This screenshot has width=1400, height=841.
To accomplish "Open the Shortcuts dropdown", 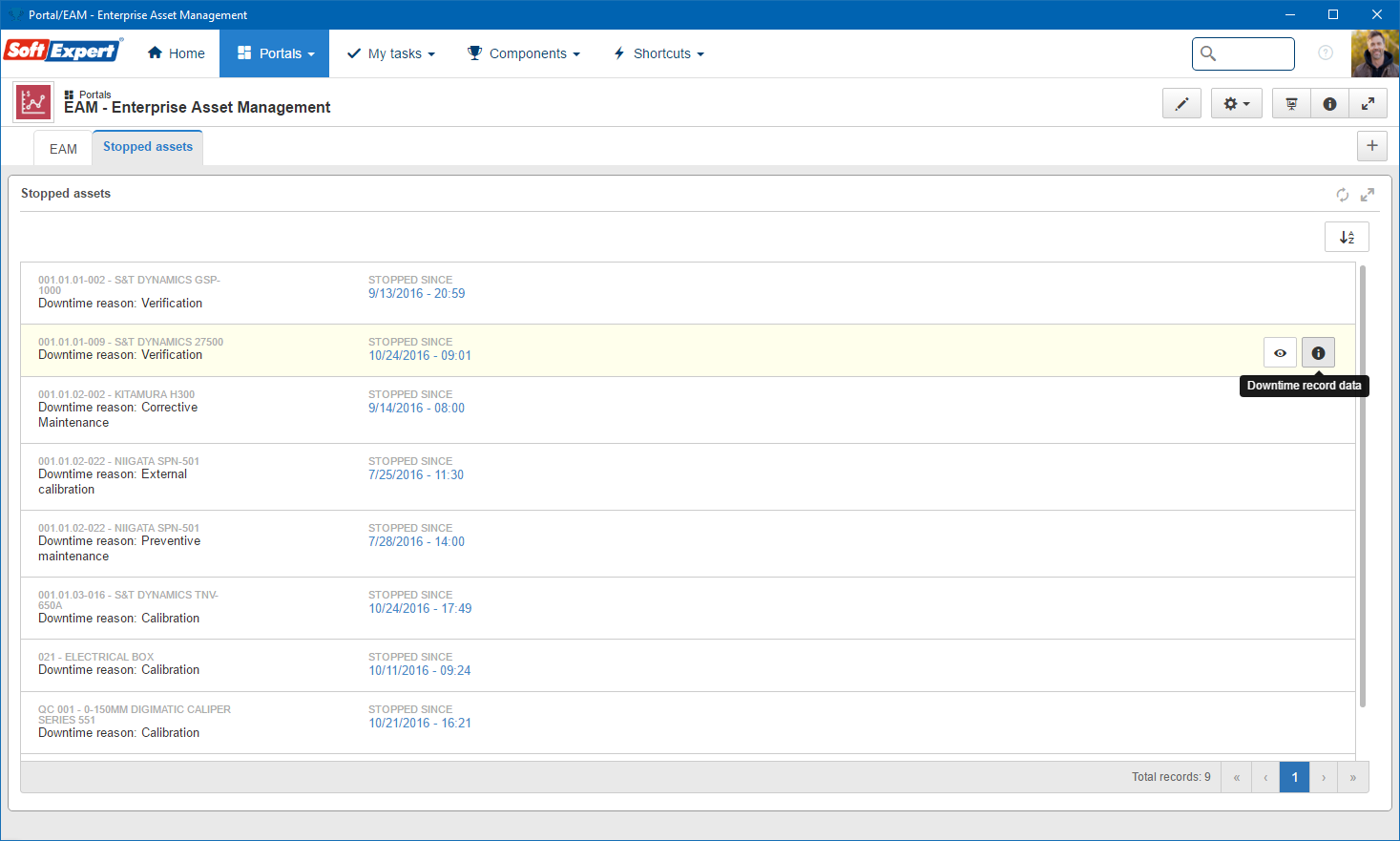I will coord(659,53).
